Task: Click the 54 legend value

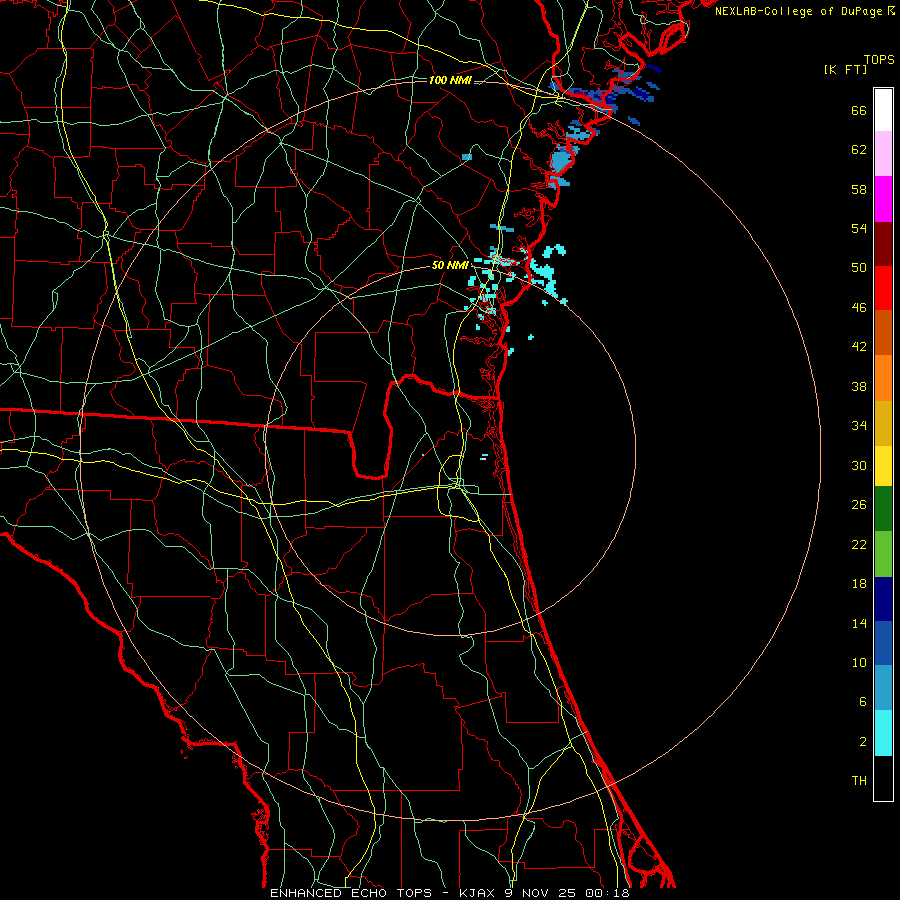Action: coord(859,228)
